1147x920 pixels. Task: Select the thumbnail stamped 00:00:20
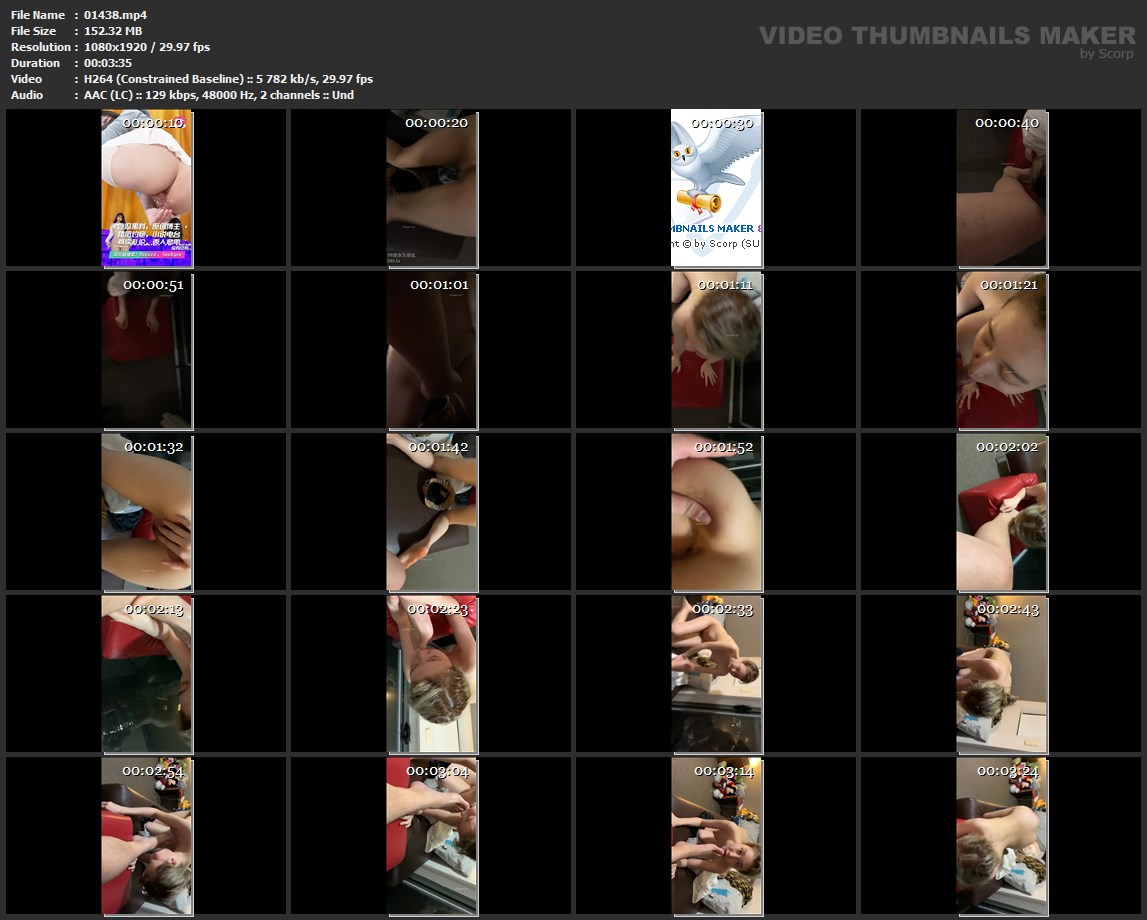click(432, 188)
